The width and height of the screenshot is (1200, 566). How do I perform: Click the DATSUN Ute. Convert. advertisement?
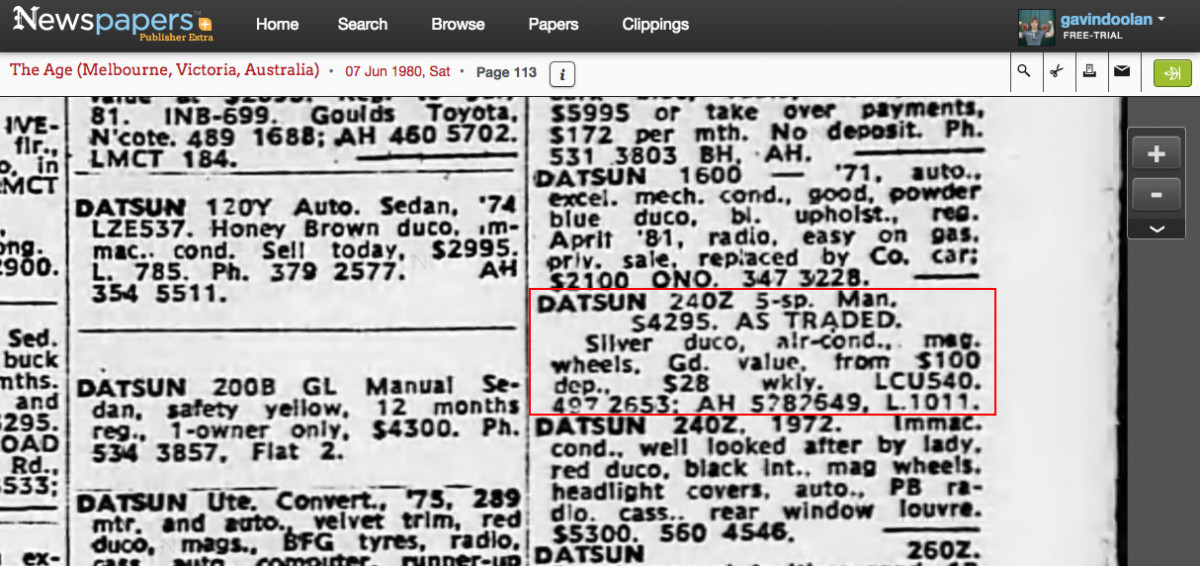pyautogui.click(x=298, y=527)
